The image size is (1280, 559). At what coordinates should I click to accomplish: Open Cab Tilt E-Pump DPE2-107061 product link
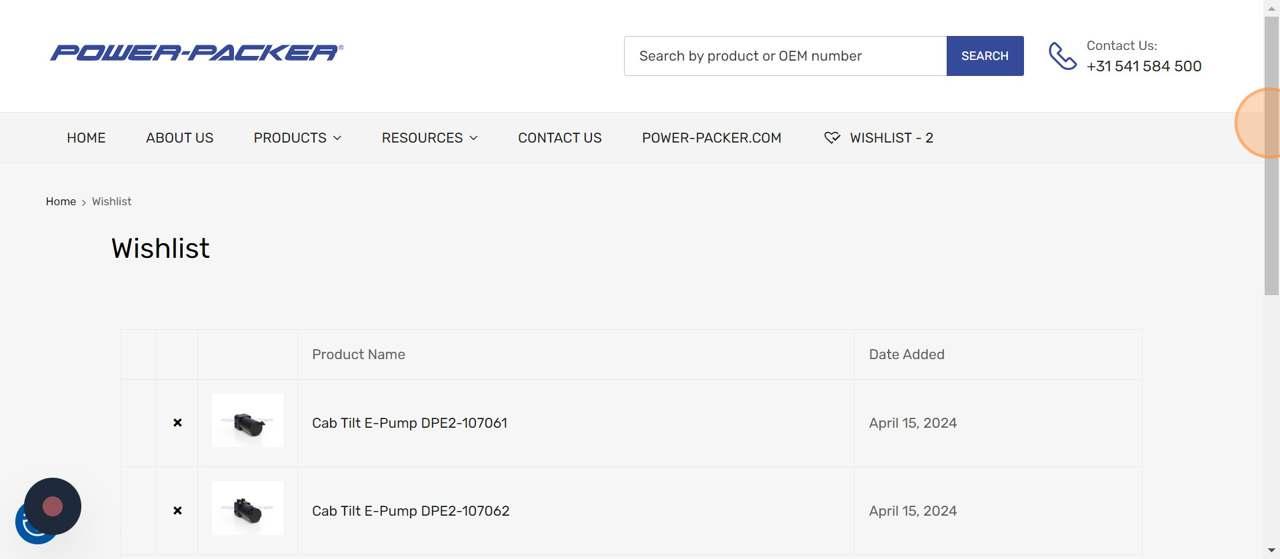(x=409, y=423)
